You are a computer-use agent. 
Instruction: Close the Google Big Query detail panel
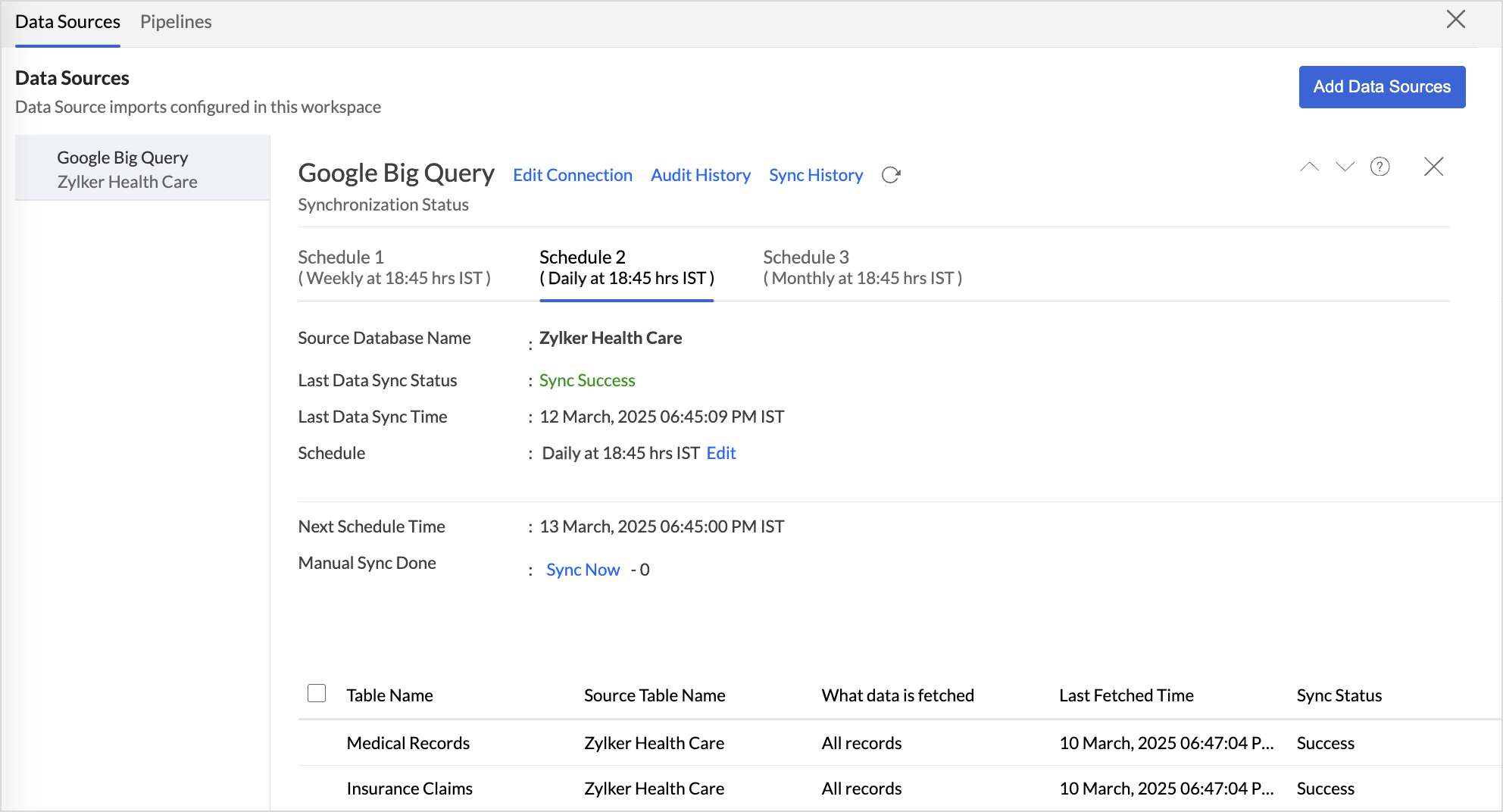pyautogui.click(x=1434, y=167)
